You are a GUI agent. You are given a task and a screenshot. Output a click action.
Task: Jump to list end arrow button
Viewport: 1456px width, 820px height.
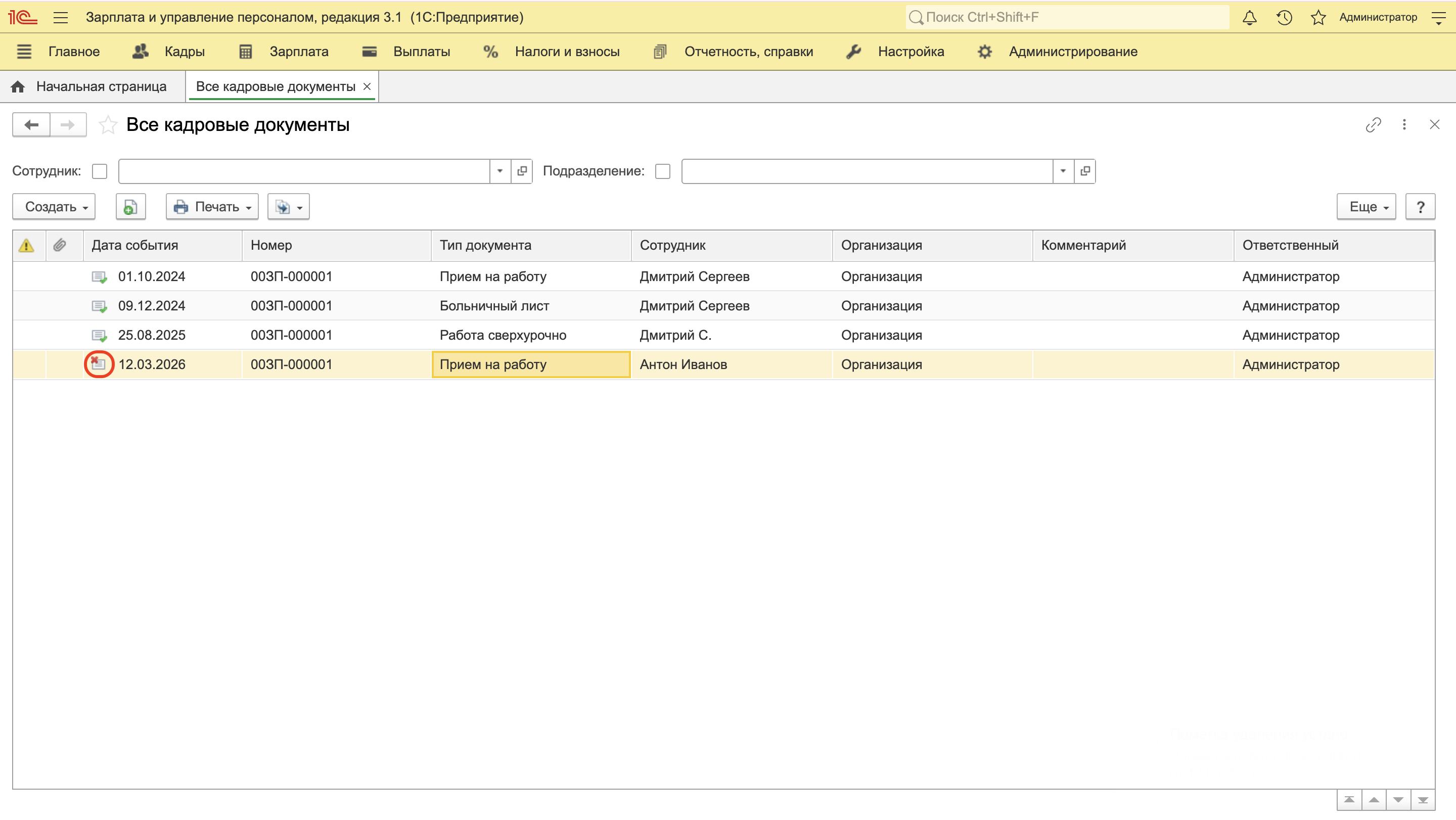(1423, 800)
